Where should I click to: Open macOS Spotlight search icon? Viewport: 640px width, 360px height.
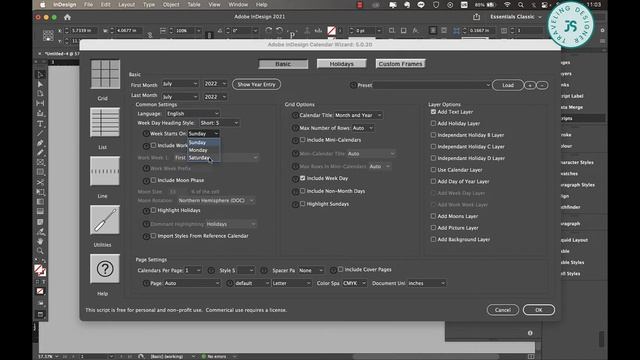click(520, 5)
